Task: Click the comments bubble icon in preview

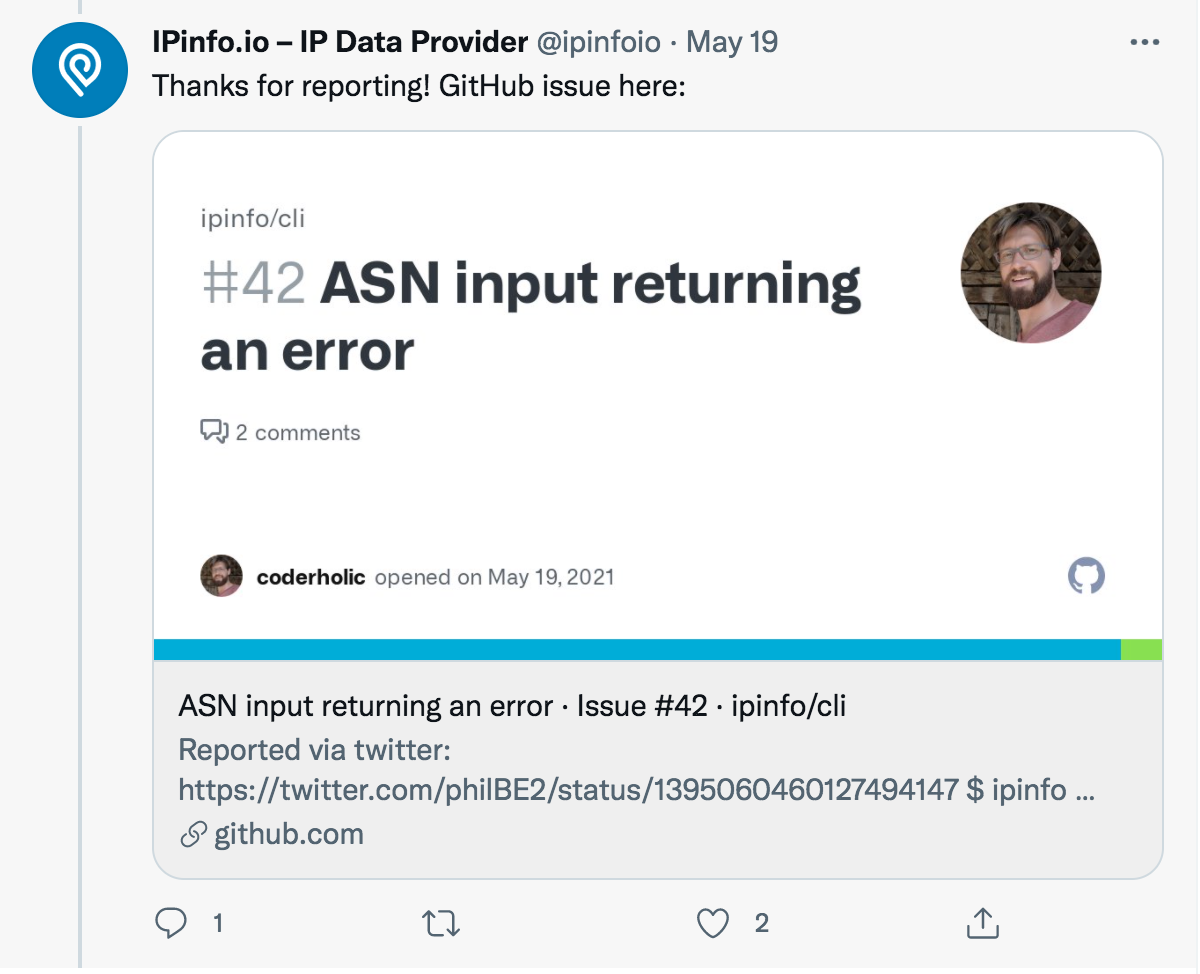Action: 214,432
